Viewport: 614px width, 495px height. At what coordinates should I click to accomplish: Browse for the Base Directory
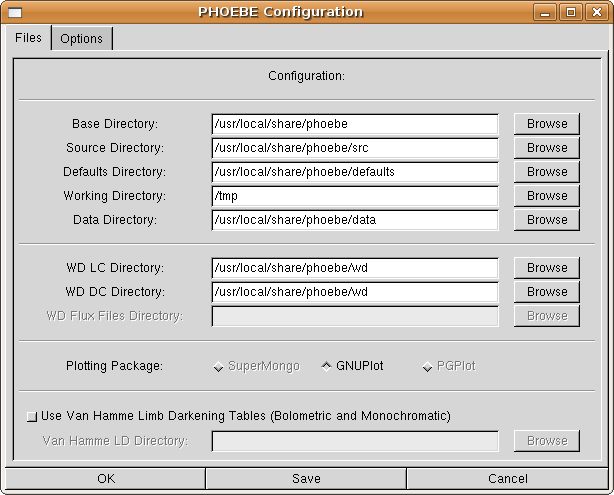tap(547, 124)
